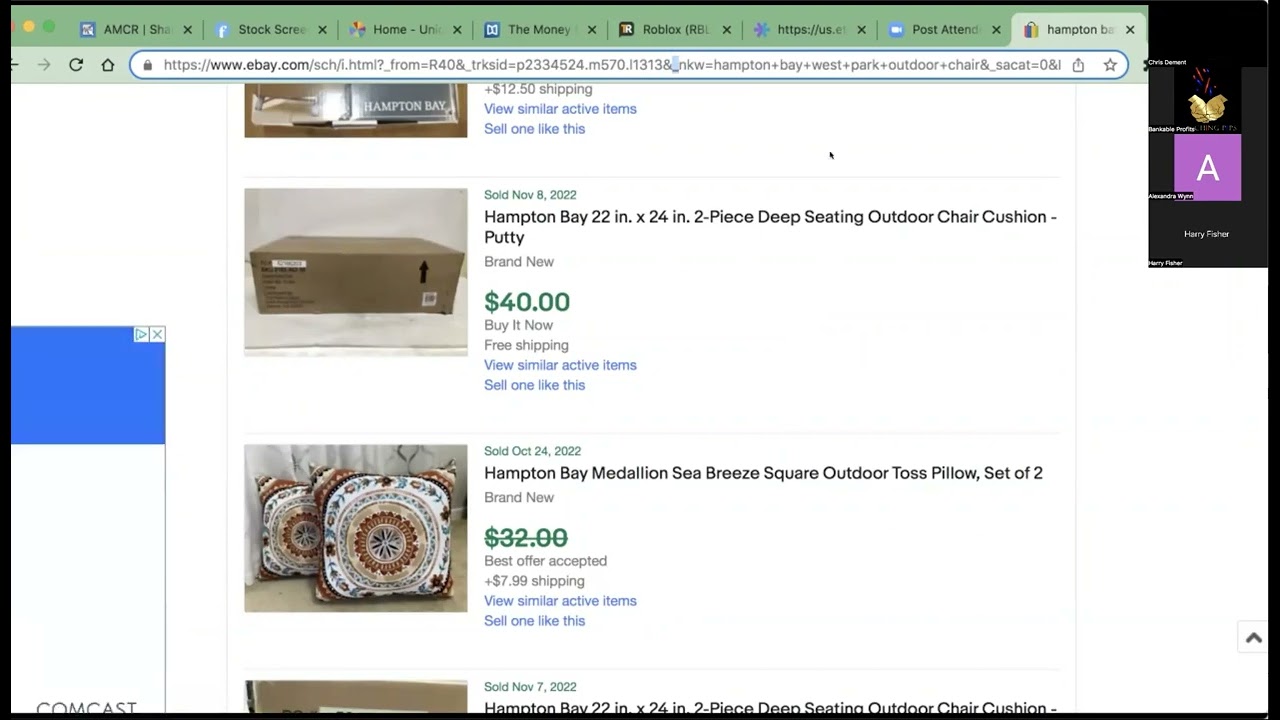This screenshot has height=720, width=1280.
Task: Click the medallion pillows thumbnail image
Action: coord(355,528)
